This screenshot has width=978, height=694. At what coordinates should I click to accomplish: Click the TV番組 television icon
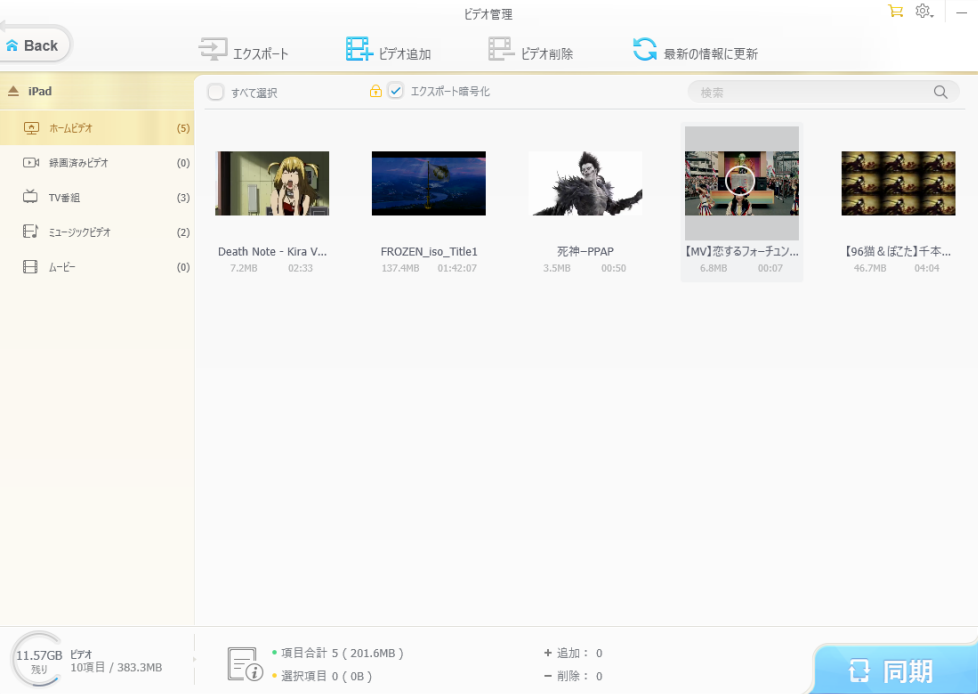pos(31,197)
